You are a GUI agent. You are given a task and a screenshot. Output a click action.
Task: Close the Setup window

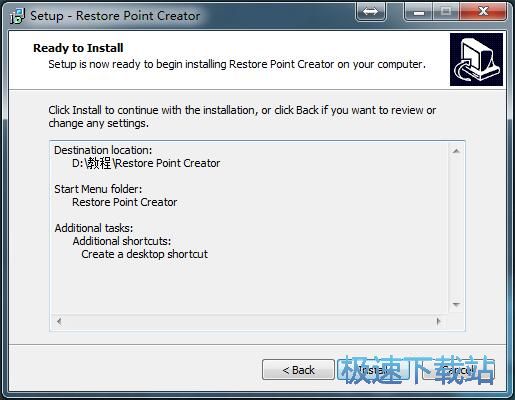pos(483,12)
